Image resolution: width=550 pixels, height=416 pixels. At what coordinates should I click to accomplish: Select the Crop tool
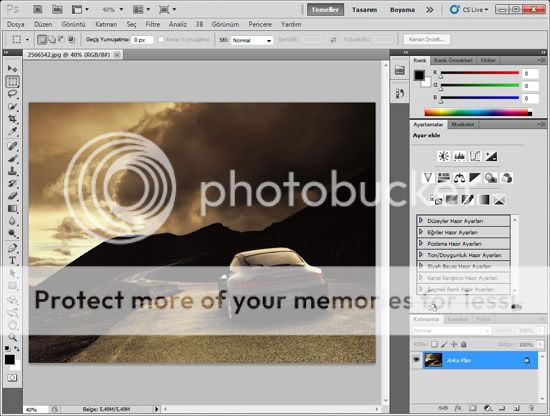pos(12,119)
